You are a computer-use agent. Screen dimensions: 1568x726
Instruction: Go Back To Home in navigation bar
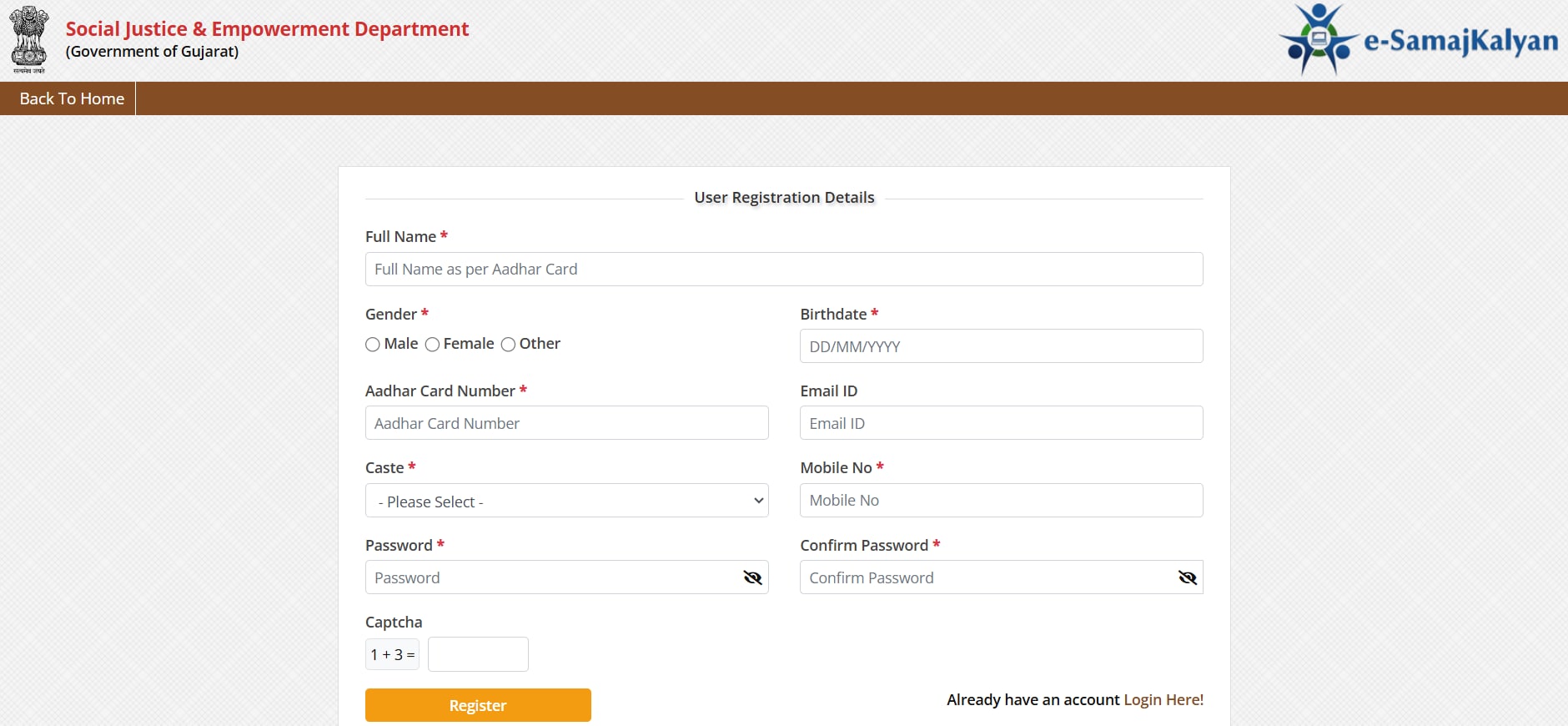point(72,98)
